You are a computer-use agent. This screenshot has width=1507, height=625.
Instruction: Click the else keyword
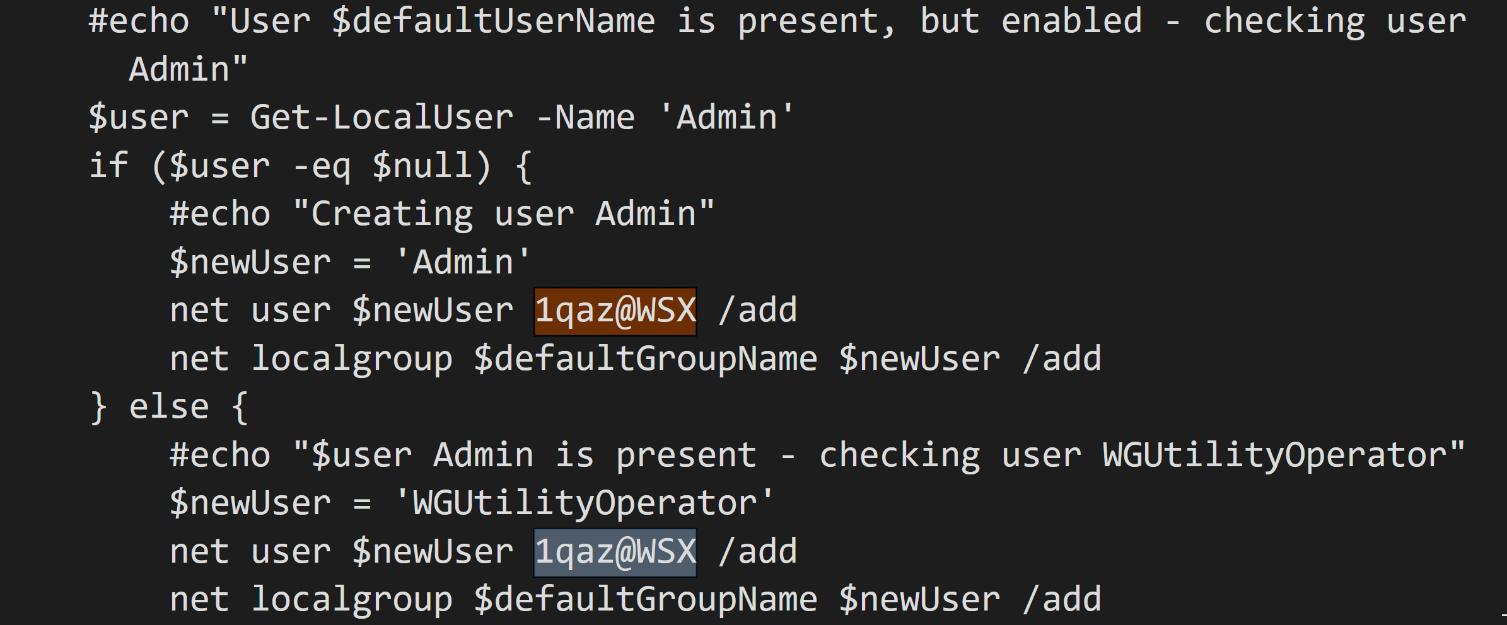[x=169, y=407]
